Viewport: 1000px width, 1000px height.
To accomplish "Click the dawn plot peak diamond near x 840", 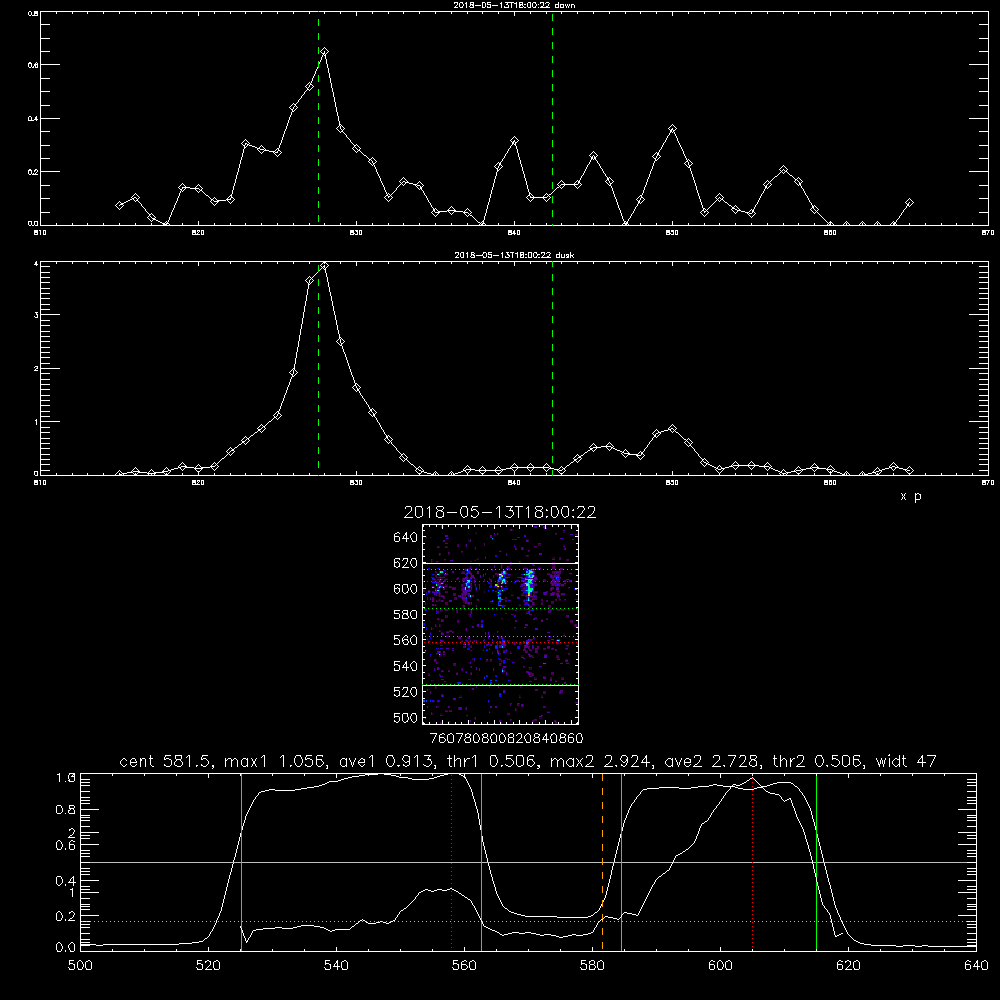I will coord(515,140).
